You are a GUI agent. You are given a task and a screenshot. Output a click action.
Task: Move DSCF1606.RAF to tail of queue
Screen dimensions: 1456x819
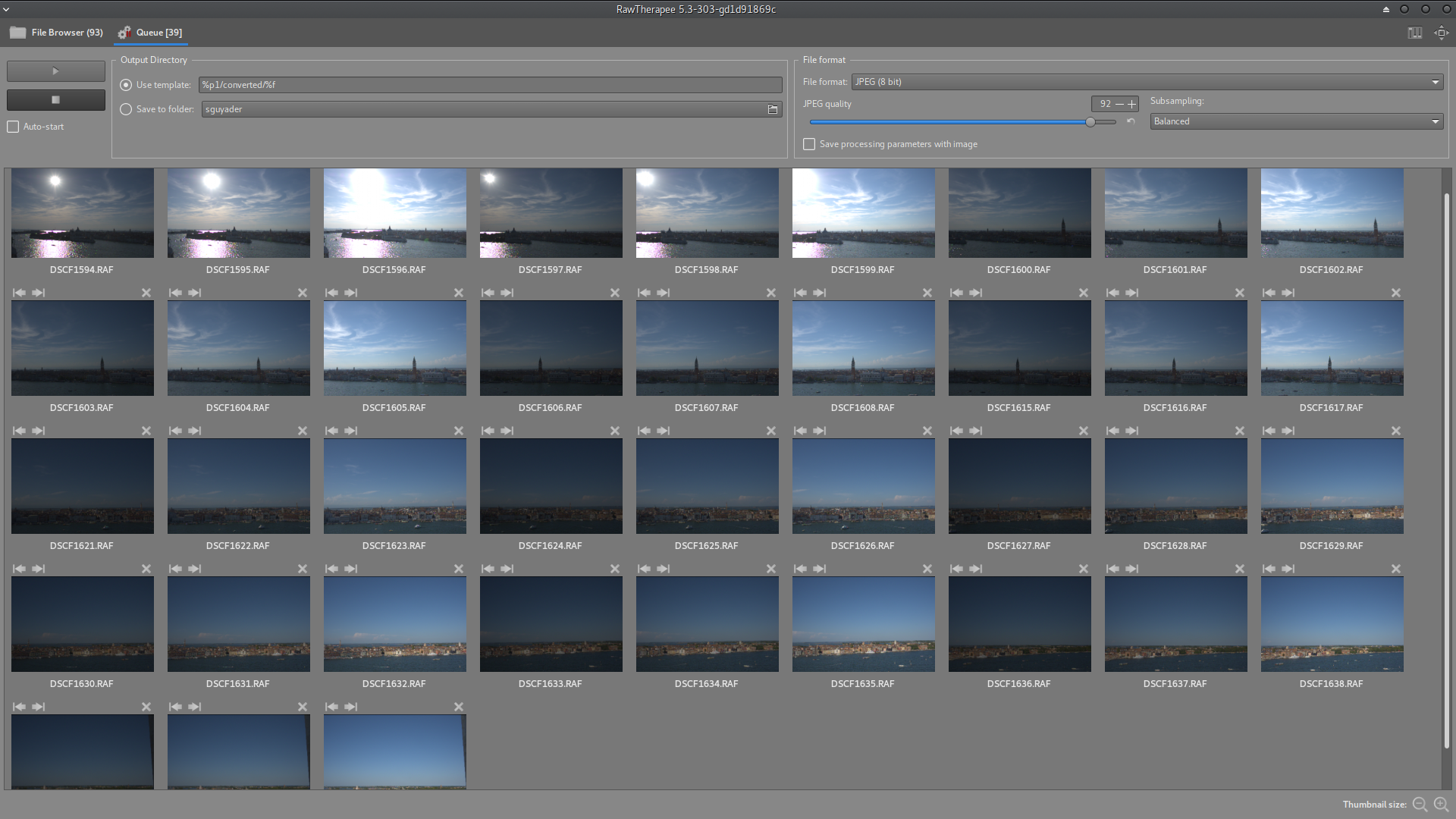[507, 293]
